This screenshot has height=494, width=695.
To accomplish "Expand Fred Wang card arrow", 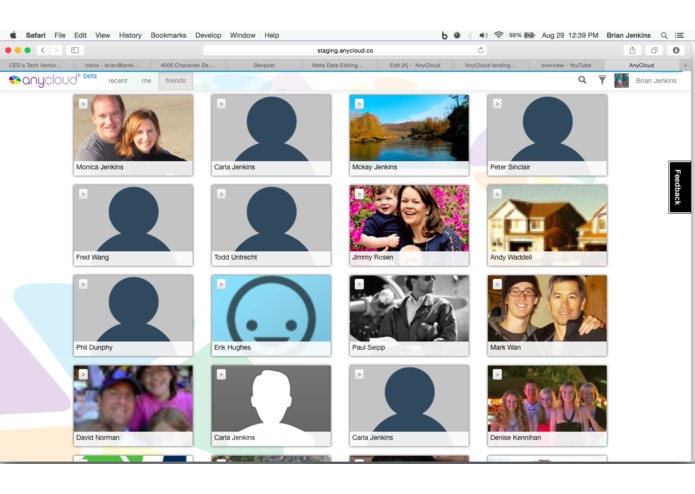I will [83, 194].
